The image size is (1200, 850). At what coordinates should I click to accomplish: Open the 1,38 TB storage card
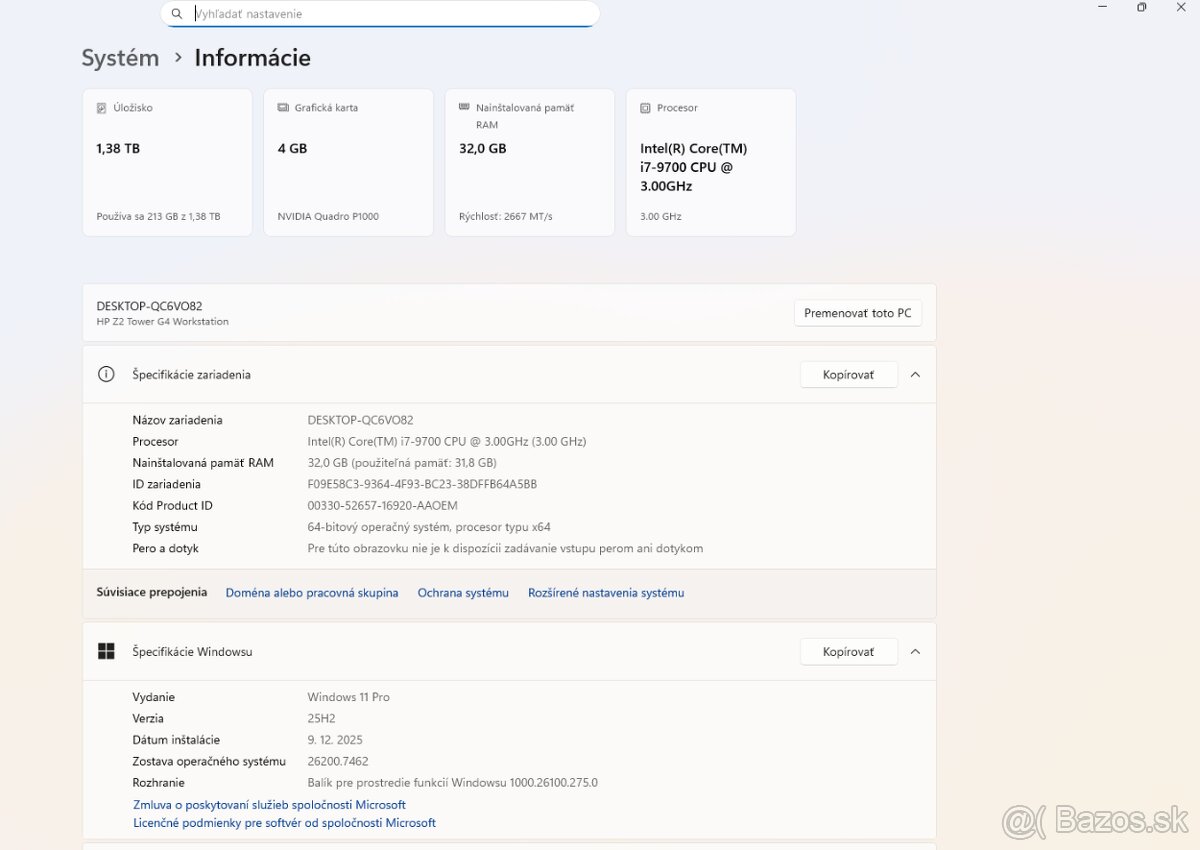167,162
